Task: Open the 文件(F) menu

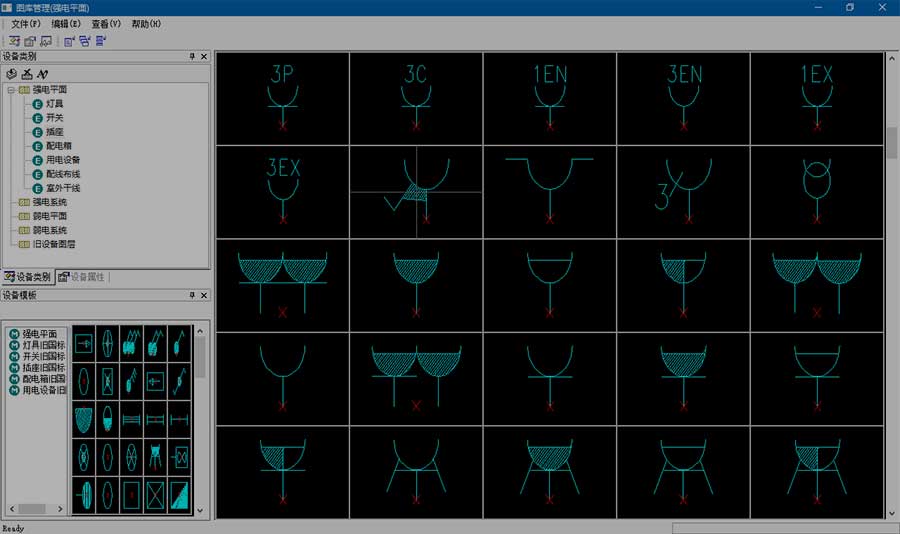Action: coord(26,24)
